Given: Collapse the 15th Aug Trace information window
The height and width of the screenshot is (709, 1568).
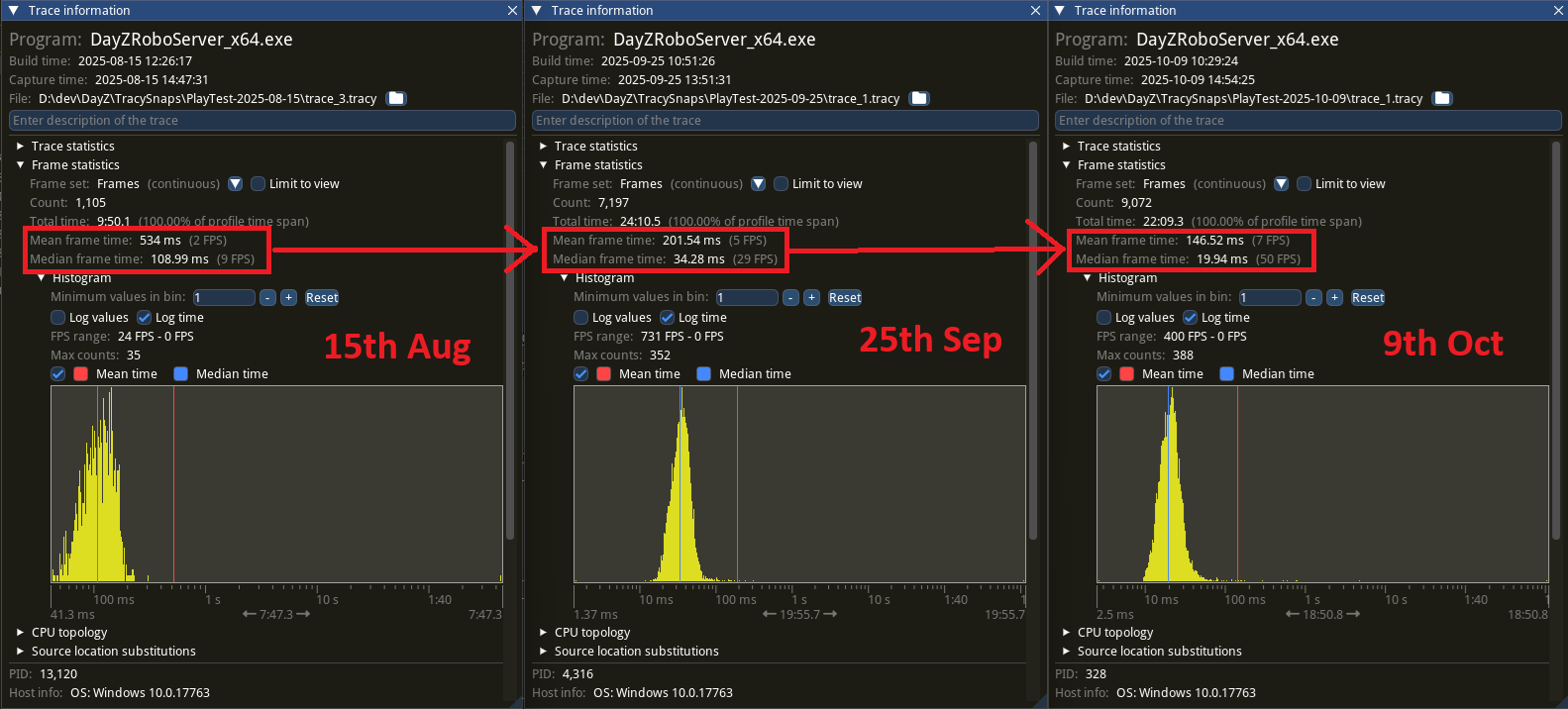Looking at the screenshot, I should pyautogui.click(x=14, y=11).
